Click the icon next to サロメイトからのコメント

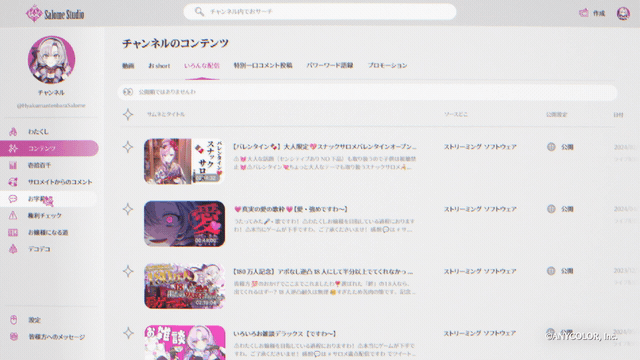pos(13,182)
